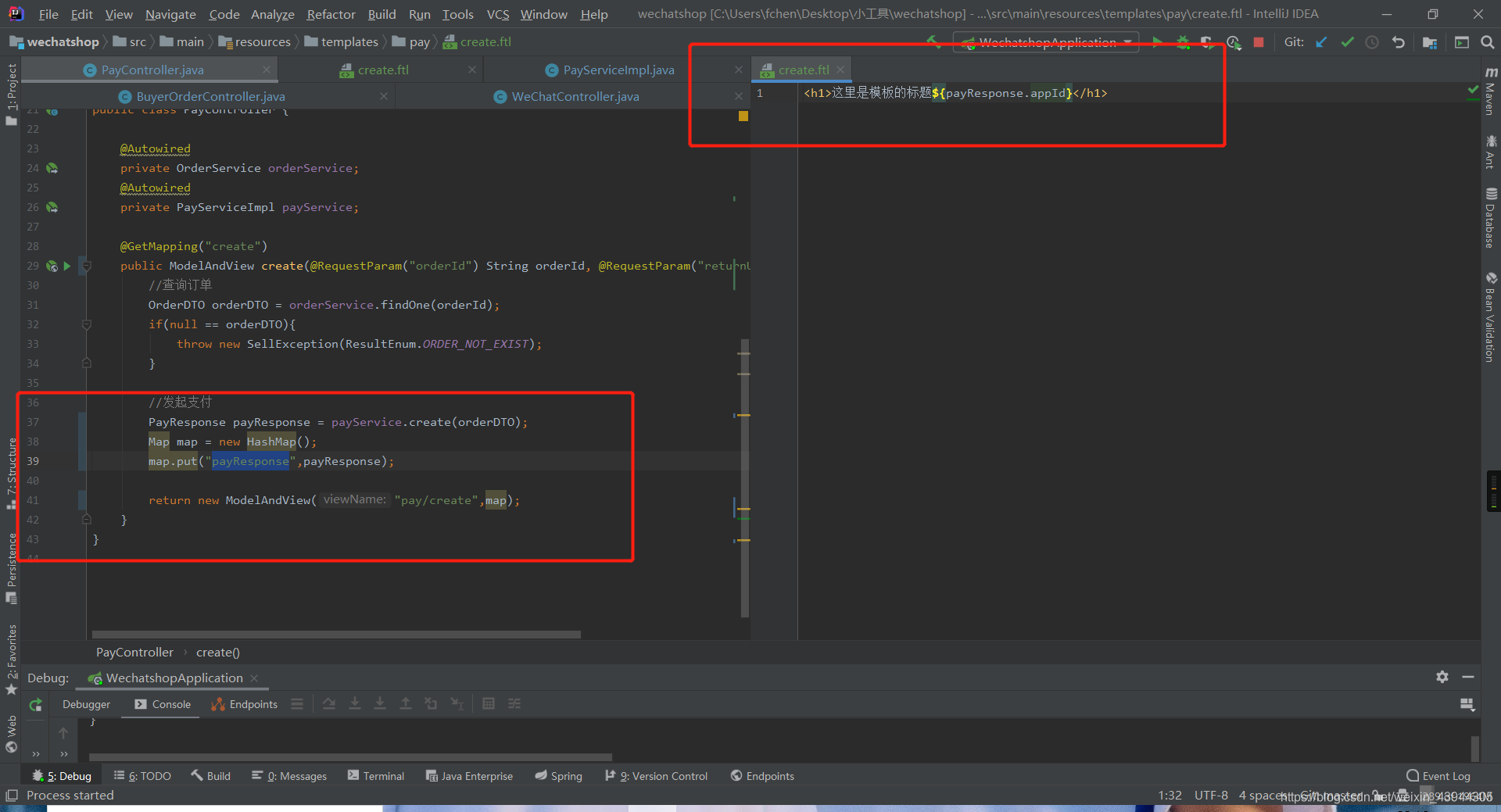The width and height of the screenshot is (1501, 812).
Task: Click Show Execution Point lines icon
Action: (297, 704)
